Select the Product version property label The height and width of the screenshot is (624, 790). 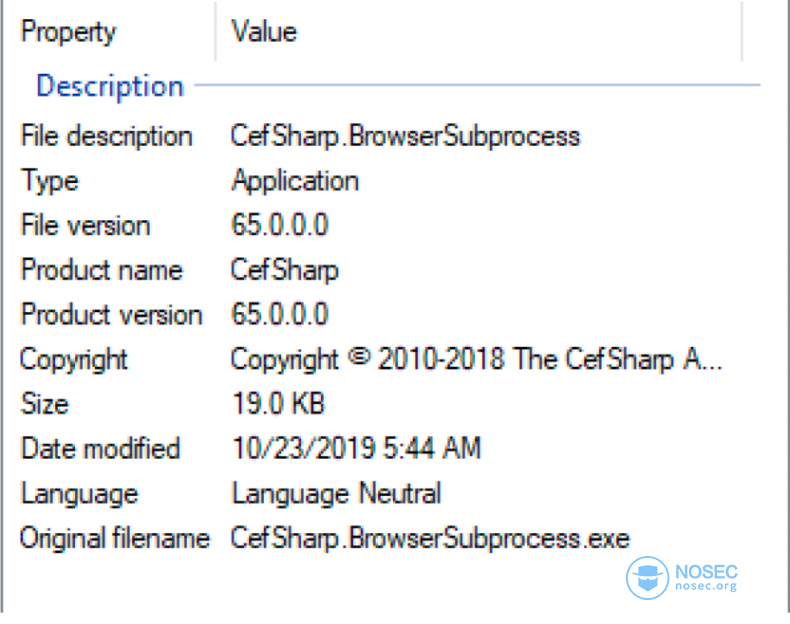point(111,314)
